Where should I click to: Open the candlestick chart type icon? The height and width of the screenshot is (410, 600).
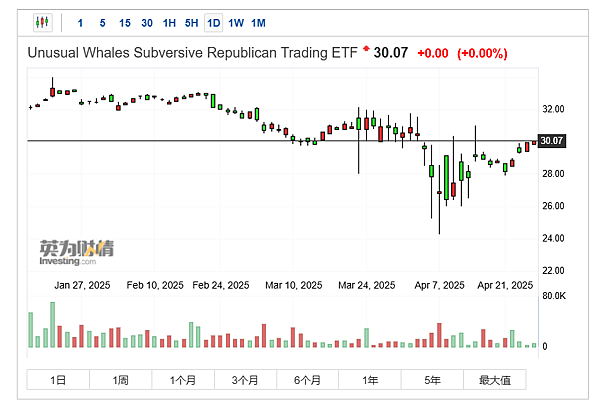coord(42,23)
